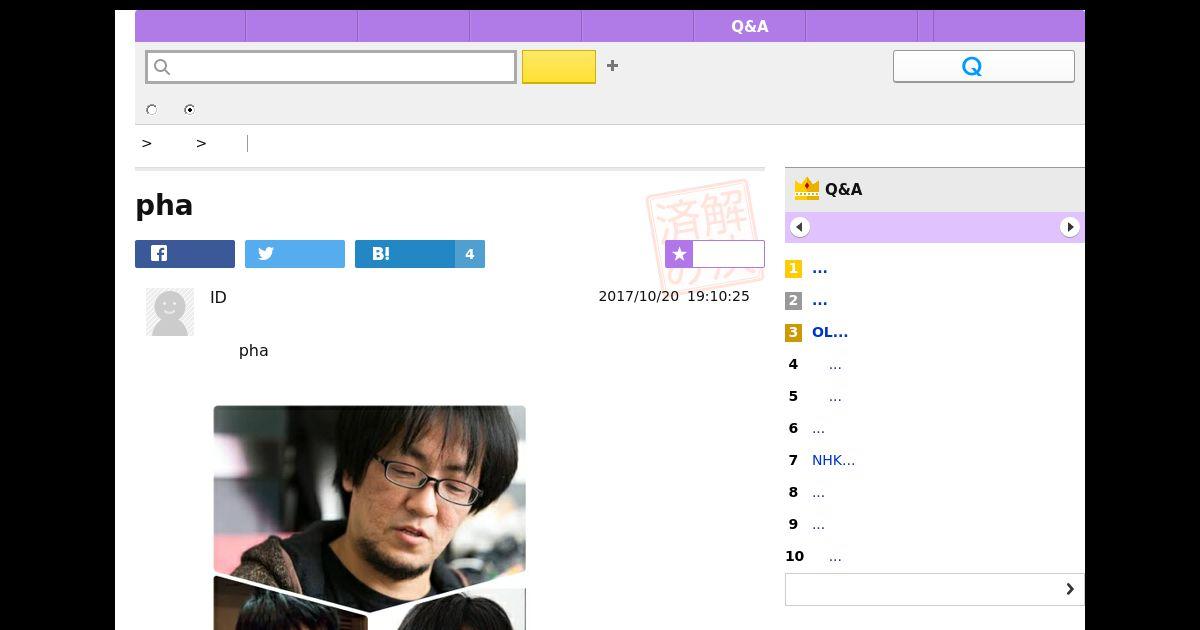Click the gray user avatar icon
Image resolution: width=1200 pixels, height=630 pixels.
(170, 312)
